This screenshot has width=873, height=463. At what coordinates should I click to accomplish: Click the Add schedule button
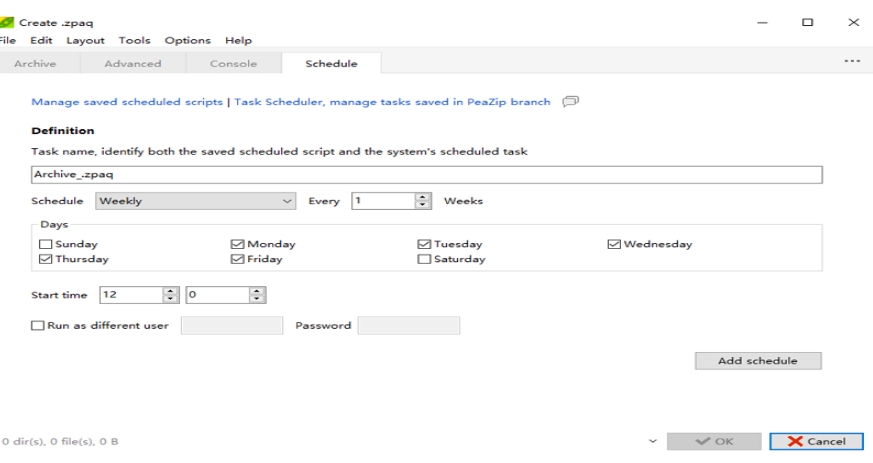[x=758, y=361]
